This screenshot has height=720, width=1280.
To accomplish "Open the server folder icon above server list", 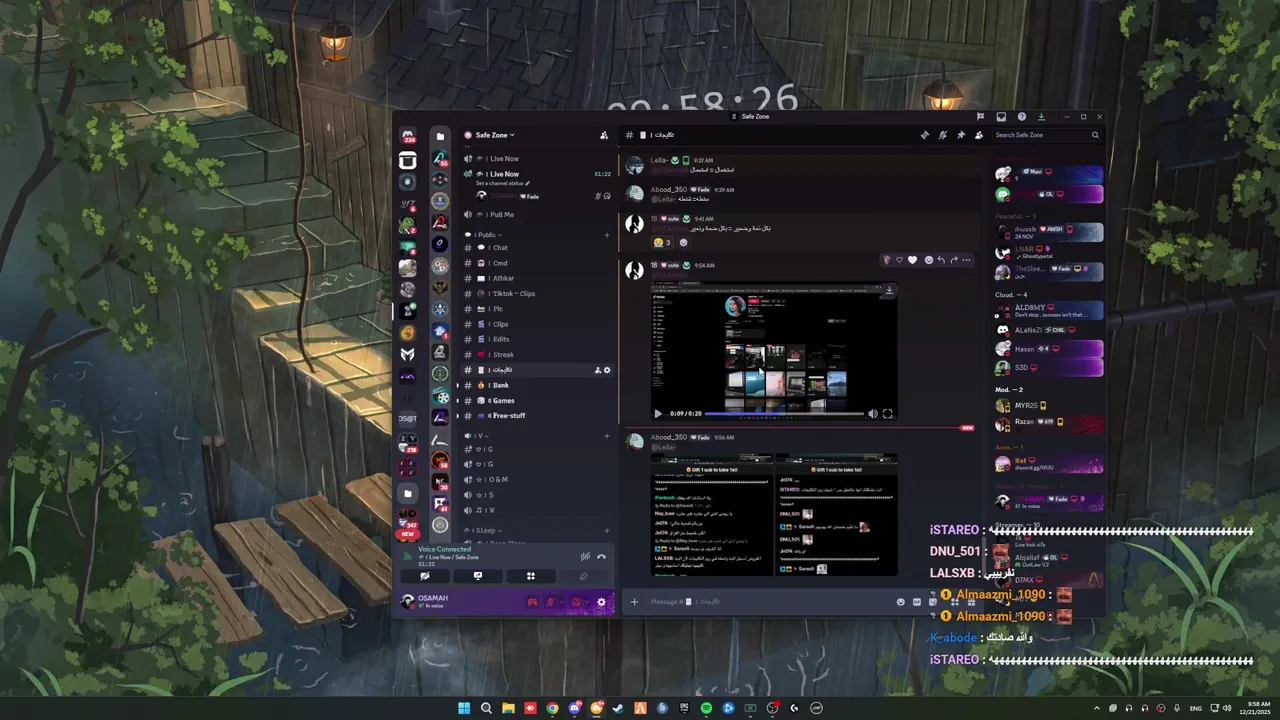I will (x=440, y=136).
